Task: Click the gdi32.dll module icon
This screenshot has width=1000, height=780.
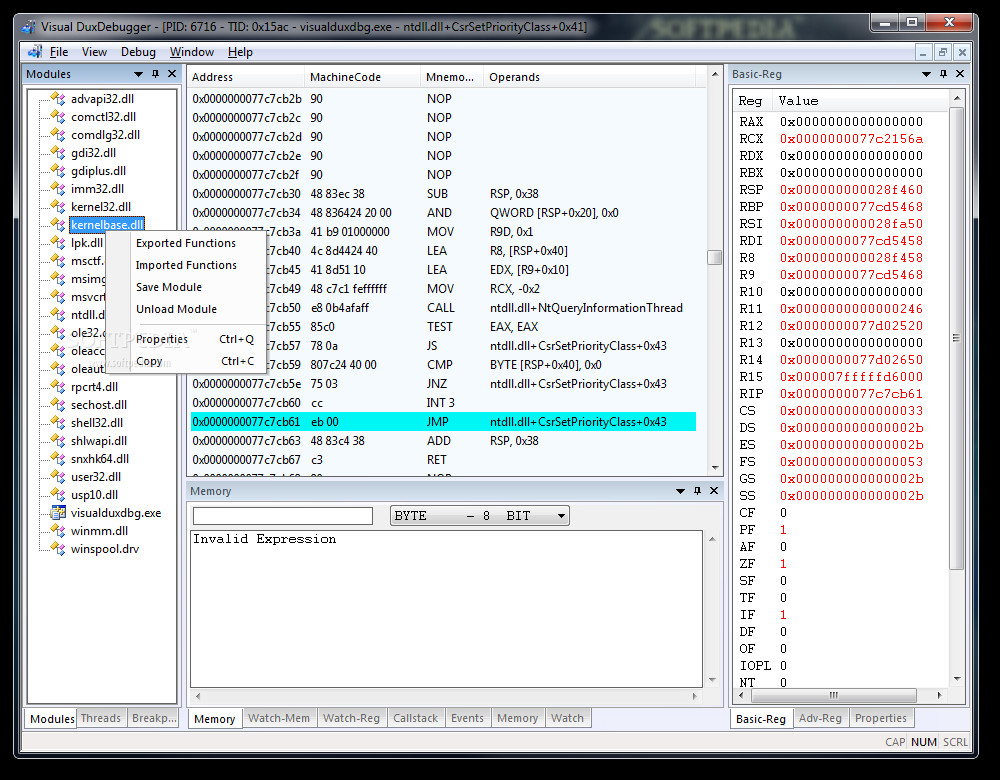Action: point(58,152)
